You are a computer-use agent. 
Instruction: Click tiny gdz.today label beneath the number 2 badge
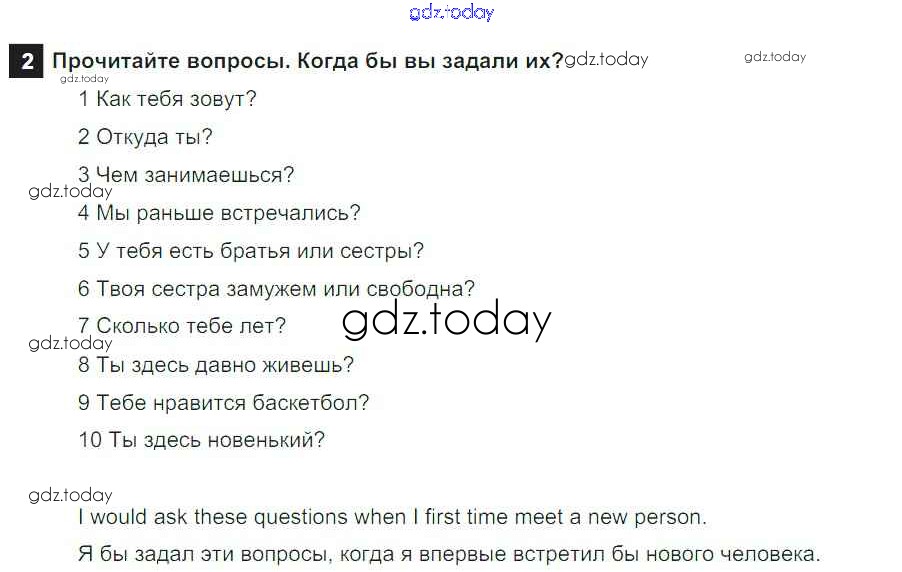point(84,78)
